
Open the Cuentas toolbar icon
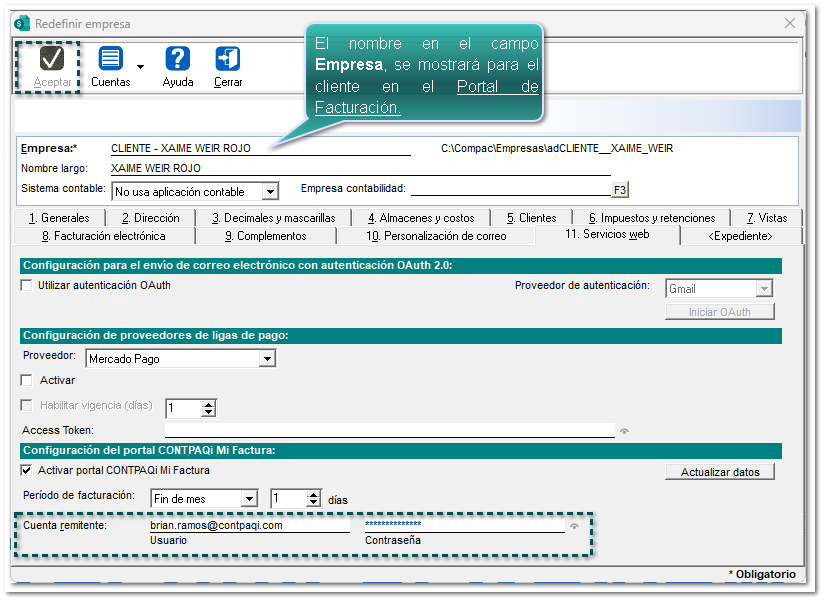tap(110, 59)
